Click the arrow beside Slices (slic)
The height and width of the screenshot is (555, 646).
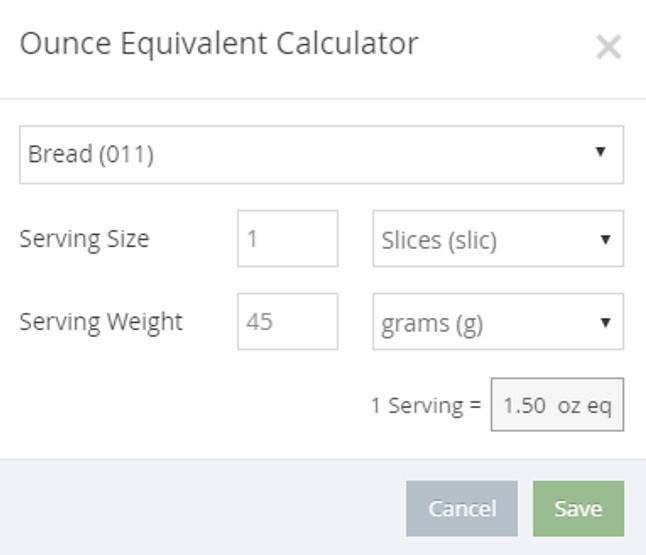604,240
